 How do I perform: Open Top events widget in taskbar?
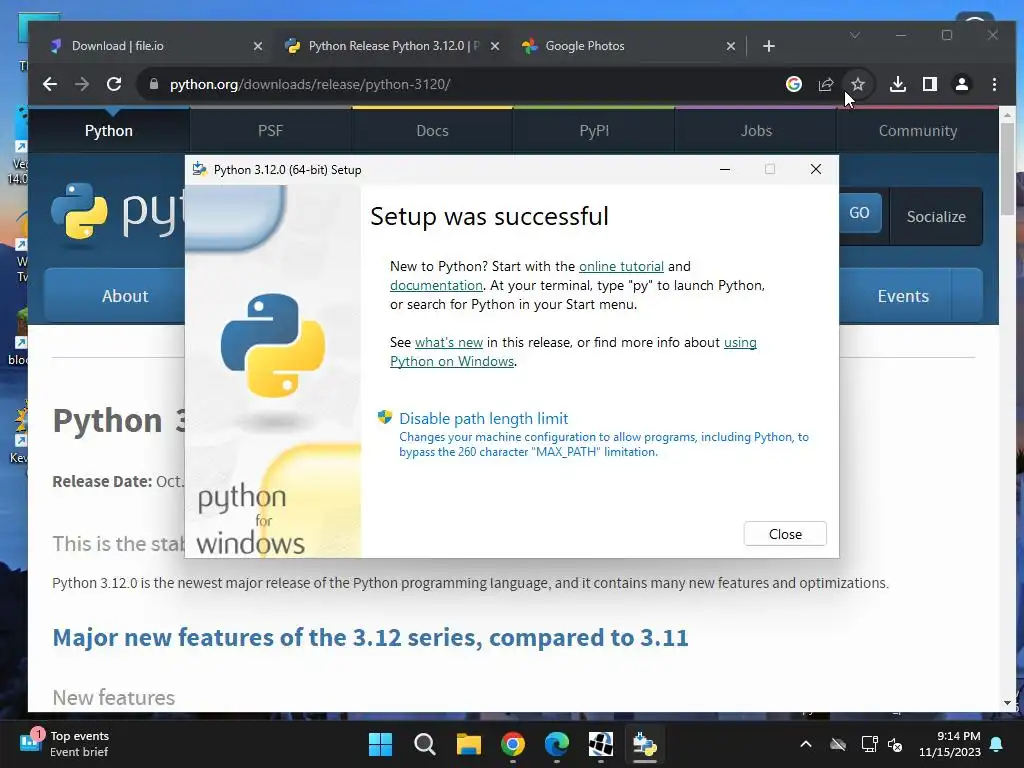pyautogui.click(x=64, y=744)
